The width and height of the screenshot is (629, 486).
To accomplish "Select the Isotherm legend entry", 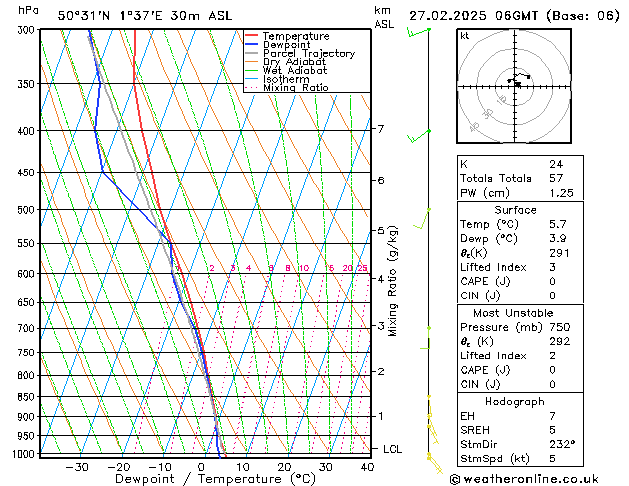I will (288, 79).
